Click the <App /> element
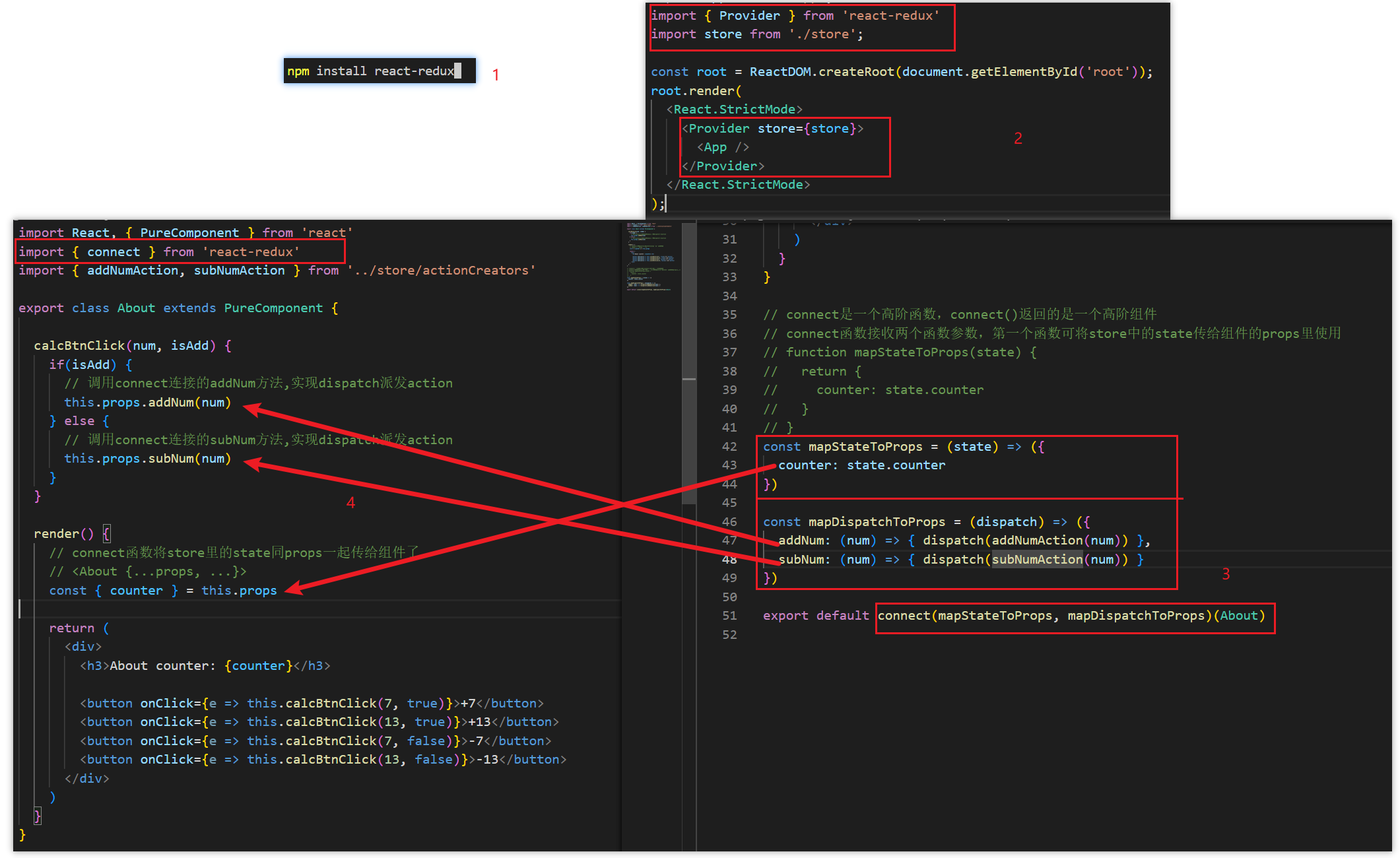 point(723,147)
